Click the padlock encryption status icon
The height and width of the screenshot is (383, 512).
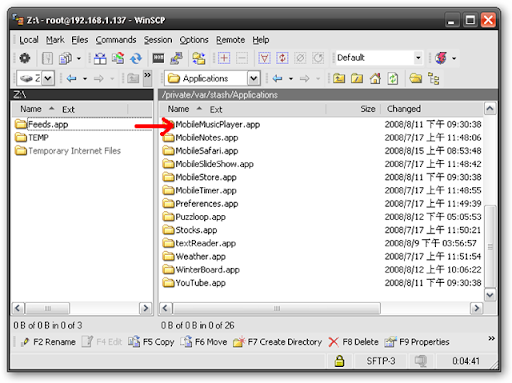point(339,361)
